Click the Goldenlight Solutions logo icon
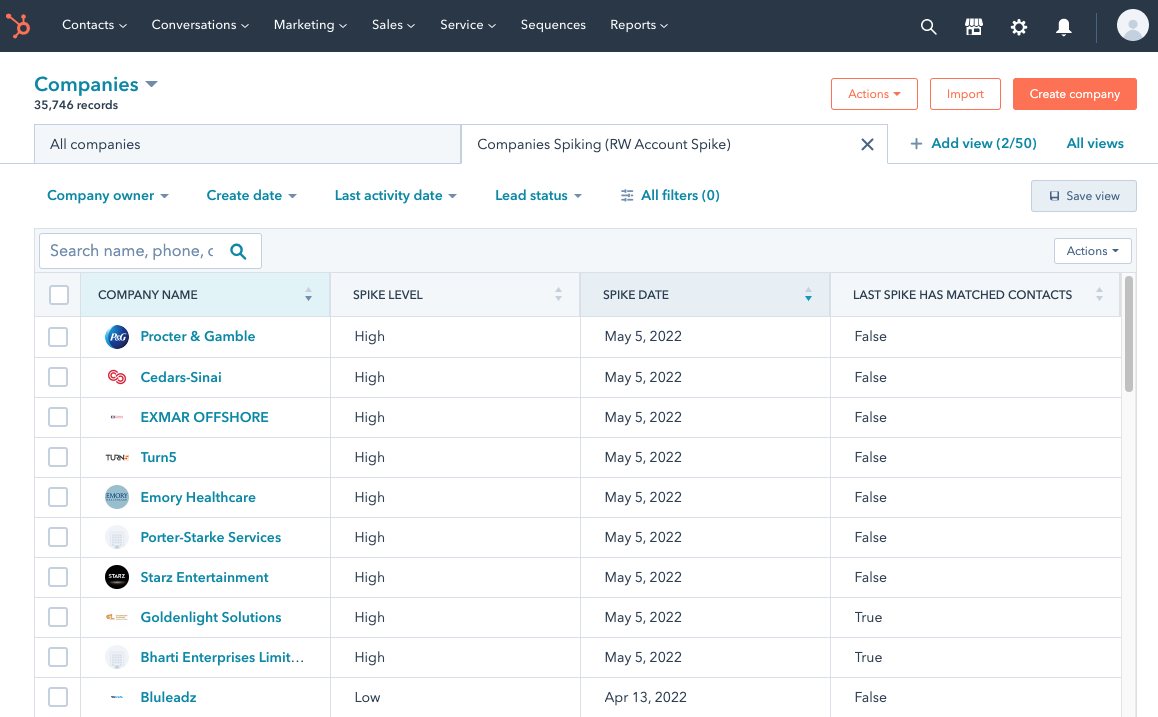1158x717 pixels. pyautogui.click(x=117, y=617)
